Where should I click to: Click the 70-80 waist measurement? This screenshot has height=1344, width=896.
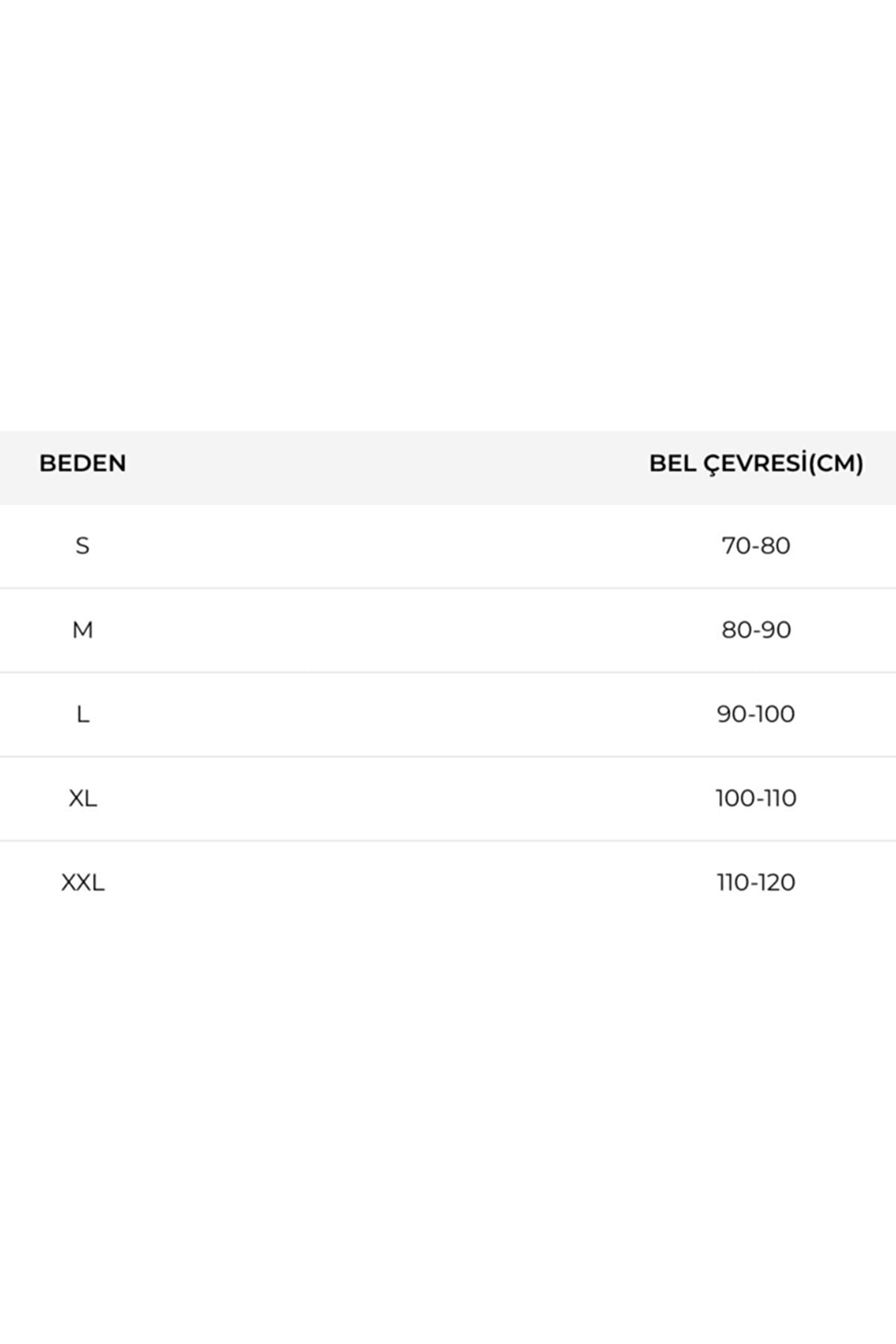(756, 546)
